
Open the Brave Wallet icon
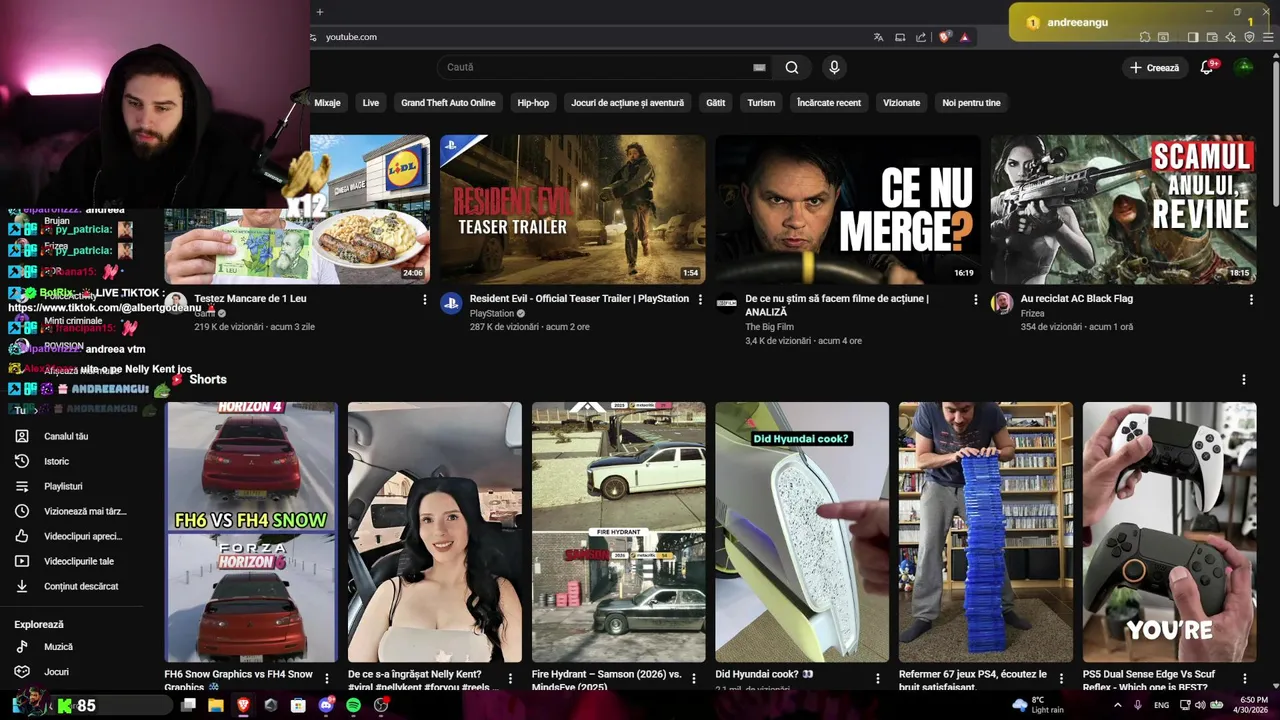(x=1211, y=37)
